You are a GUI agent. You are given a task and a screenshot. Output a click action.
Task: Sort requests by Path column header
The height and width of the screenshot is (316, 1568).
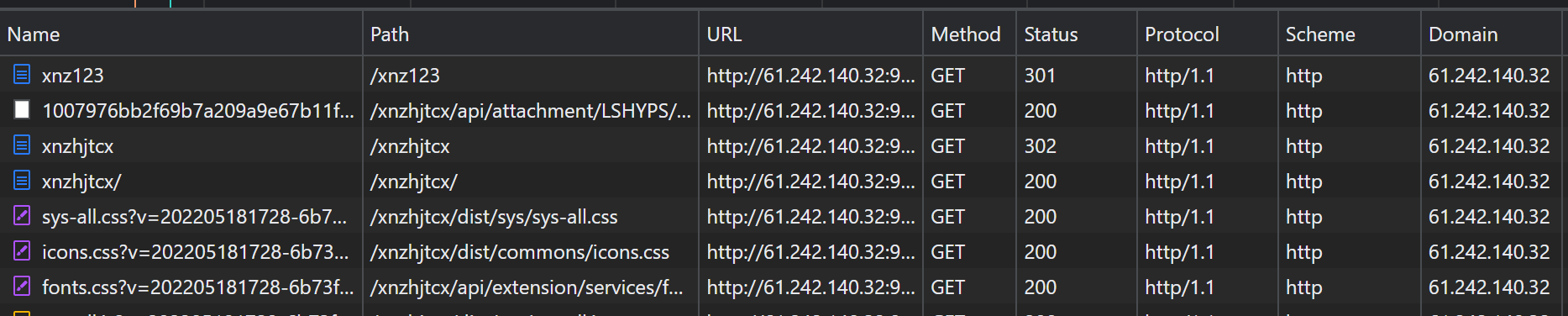tap(390, 34)
